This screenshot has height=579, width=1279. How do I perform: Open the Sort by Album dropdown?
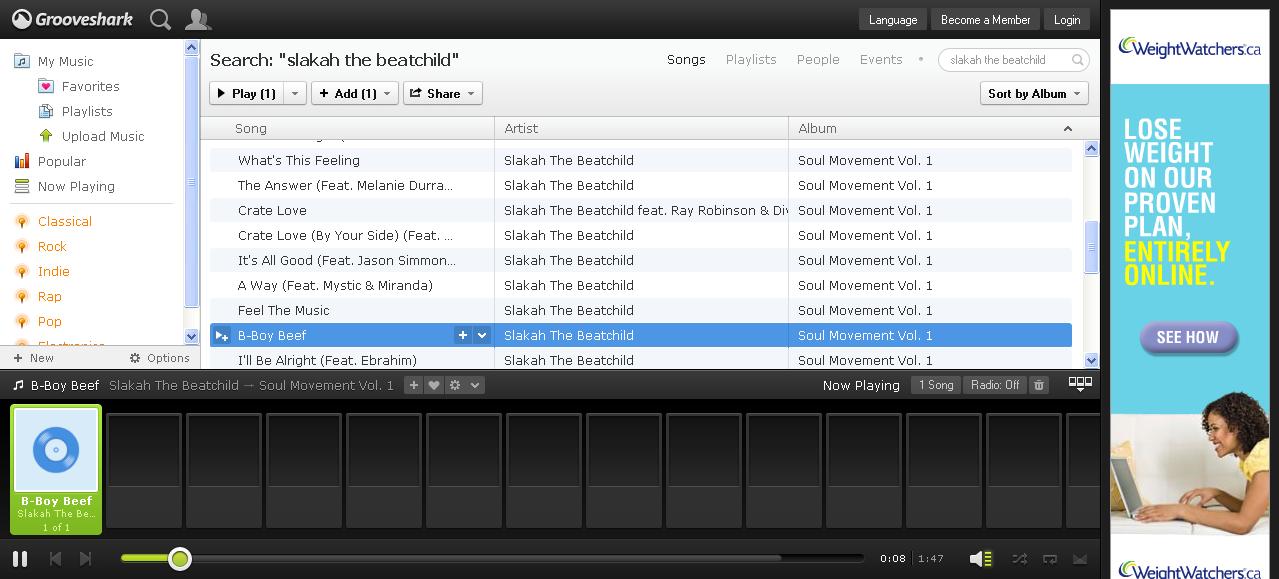coord(1033,93)
